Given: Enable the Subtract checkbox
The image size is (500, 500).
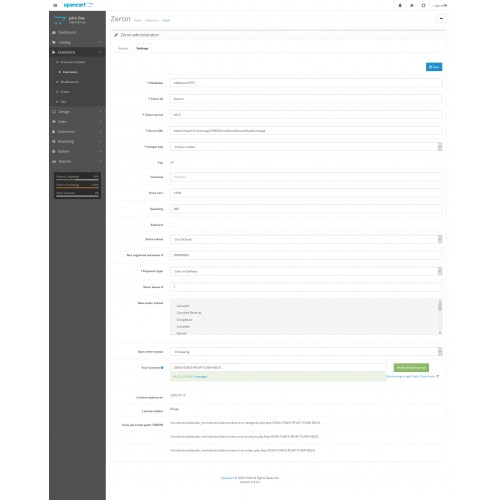Looking at the screenshot, I should [172, 225].
